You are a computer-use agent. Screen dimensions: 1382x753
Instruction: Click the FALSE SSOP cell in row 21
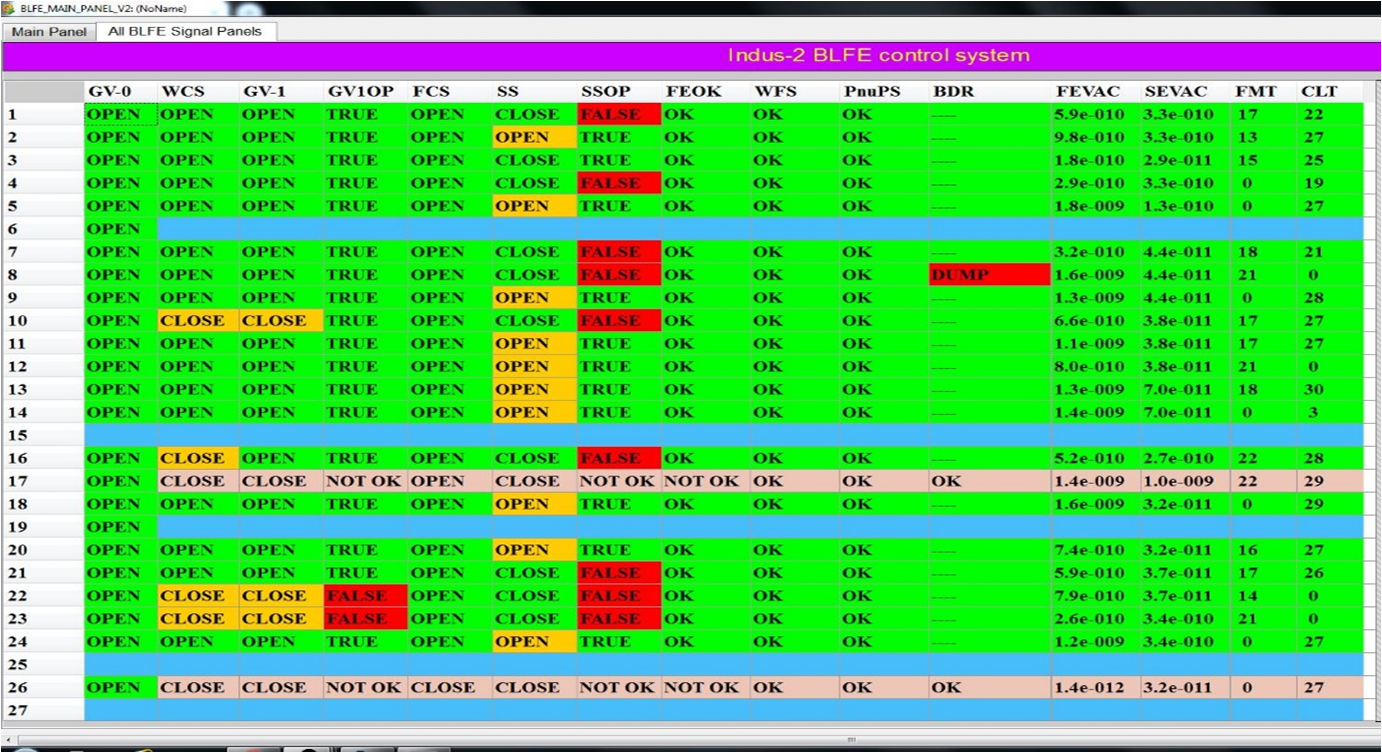click(619, 573)
